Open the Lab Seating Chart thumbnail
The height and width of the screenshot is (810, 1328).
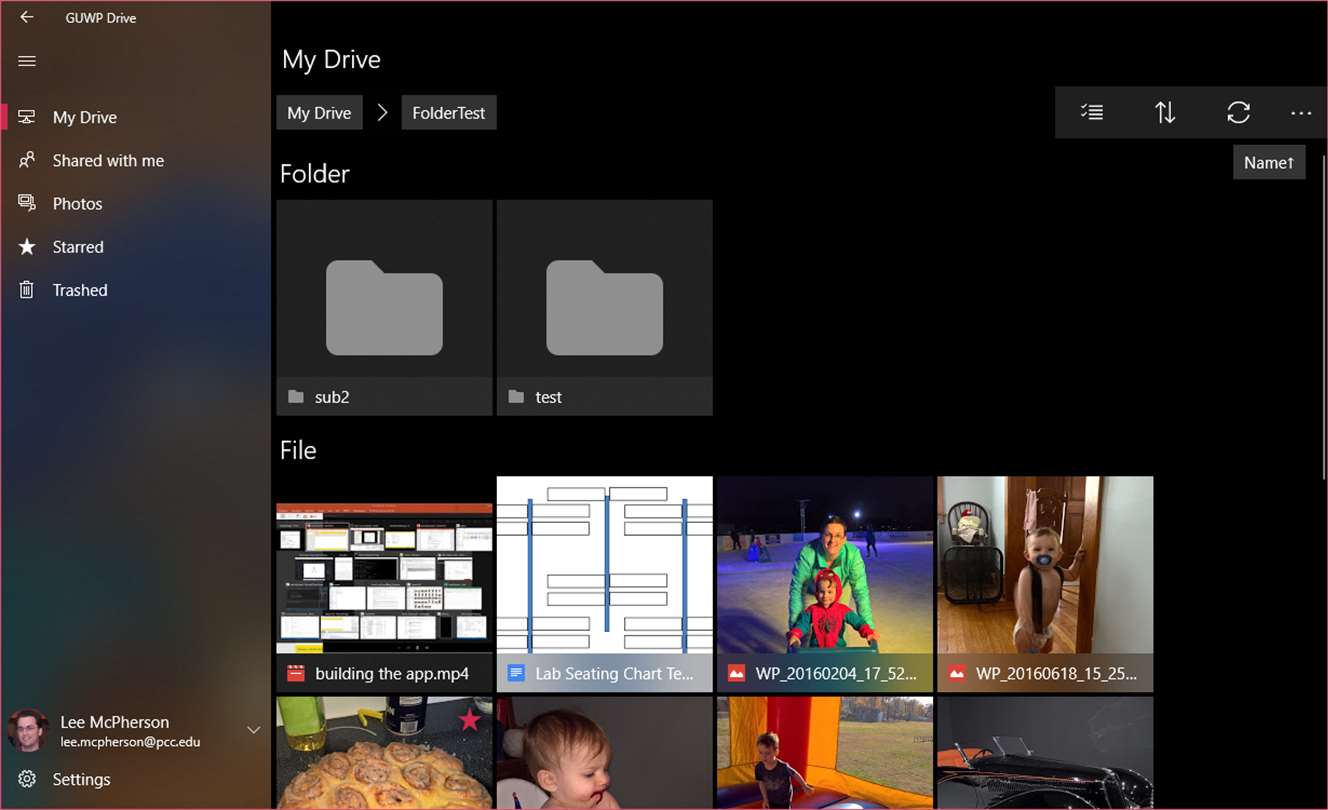point(605,584)
